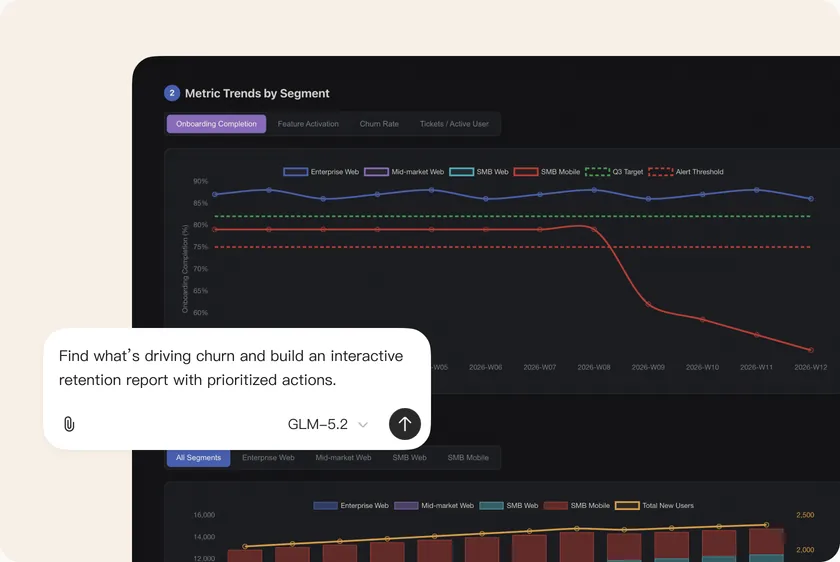840x562 pixels.
Task: Click SMB Mobile data point at 2026-W09
Action: [x=648, y=304]
